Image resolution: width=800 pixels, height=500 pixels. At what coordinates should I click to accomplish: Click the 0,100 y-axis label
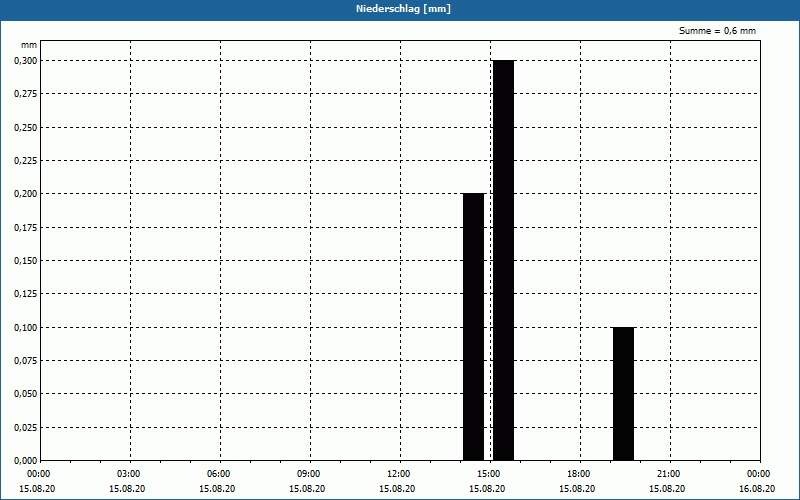[26, 328]
